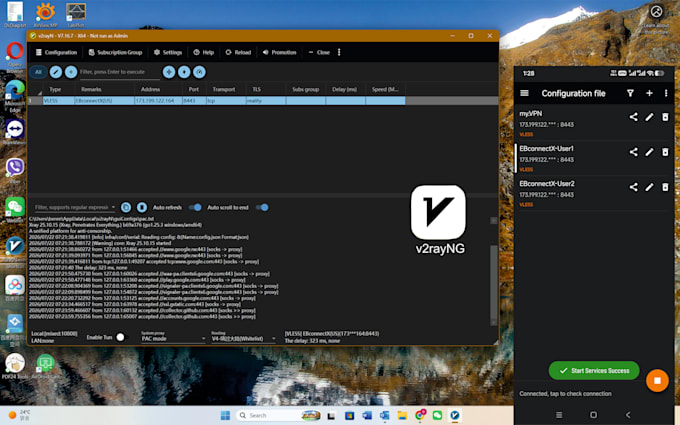Click the Android back navigation icon
Image resolution: width=680 pixels, height=425 pixels.
(628, 415)
